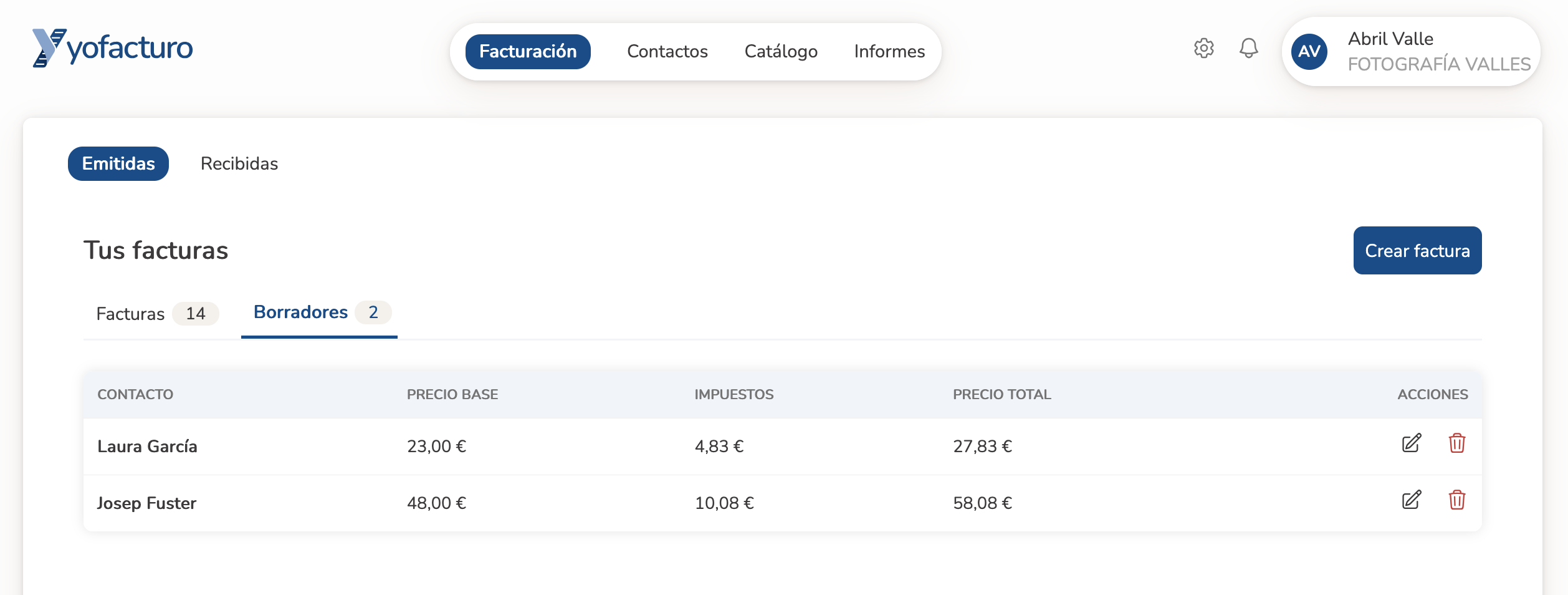Click the AV user avatar
Viewport: 1568px width, 595px height.
click(1309, 52)
